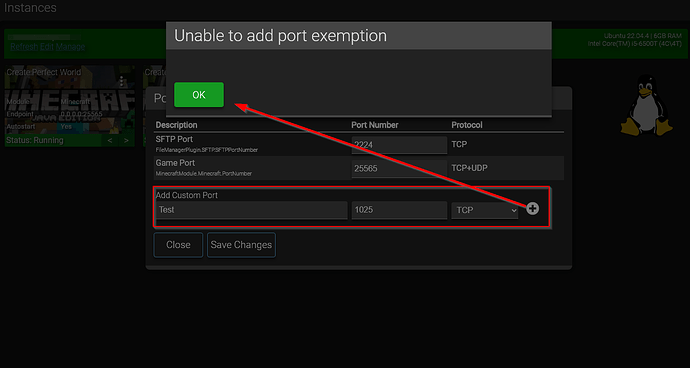This screenshot has width=690, height=368.
Task: Click the Close button in port dialog
Action: coord(178,245)
